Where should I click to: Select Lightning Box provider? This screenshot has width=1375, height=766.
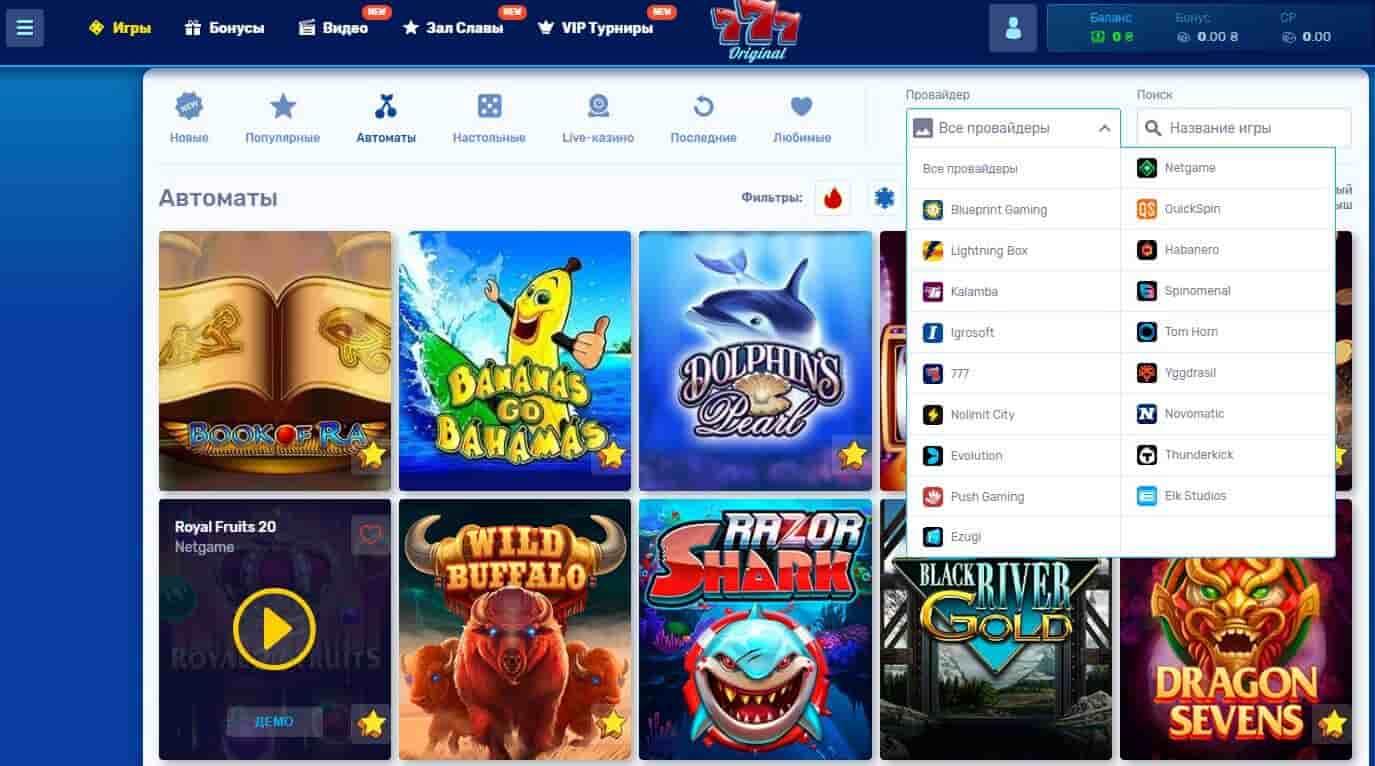tap(1014, 251)
